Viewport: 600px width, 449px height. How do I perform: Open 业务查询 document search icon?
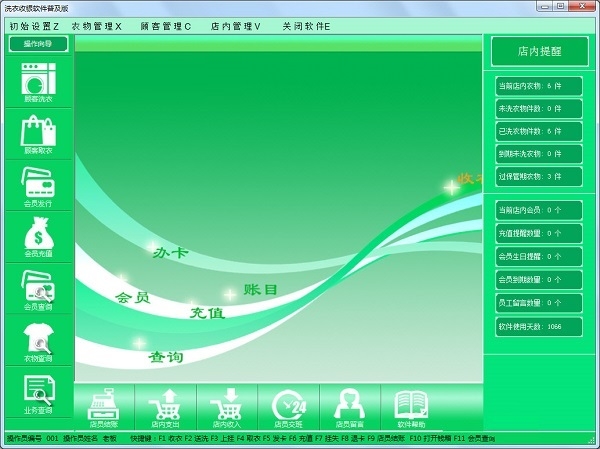tap(39, 390)
